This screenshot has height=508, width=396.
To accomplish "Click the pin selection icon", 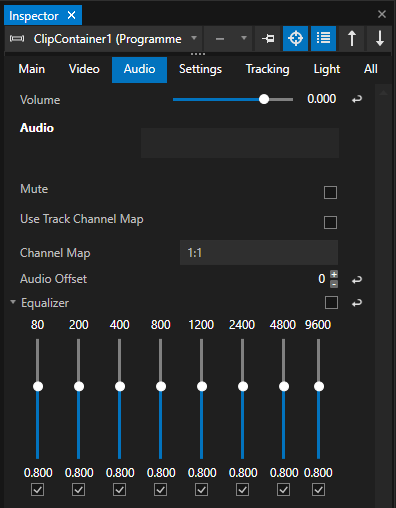I will coord(268,39).
